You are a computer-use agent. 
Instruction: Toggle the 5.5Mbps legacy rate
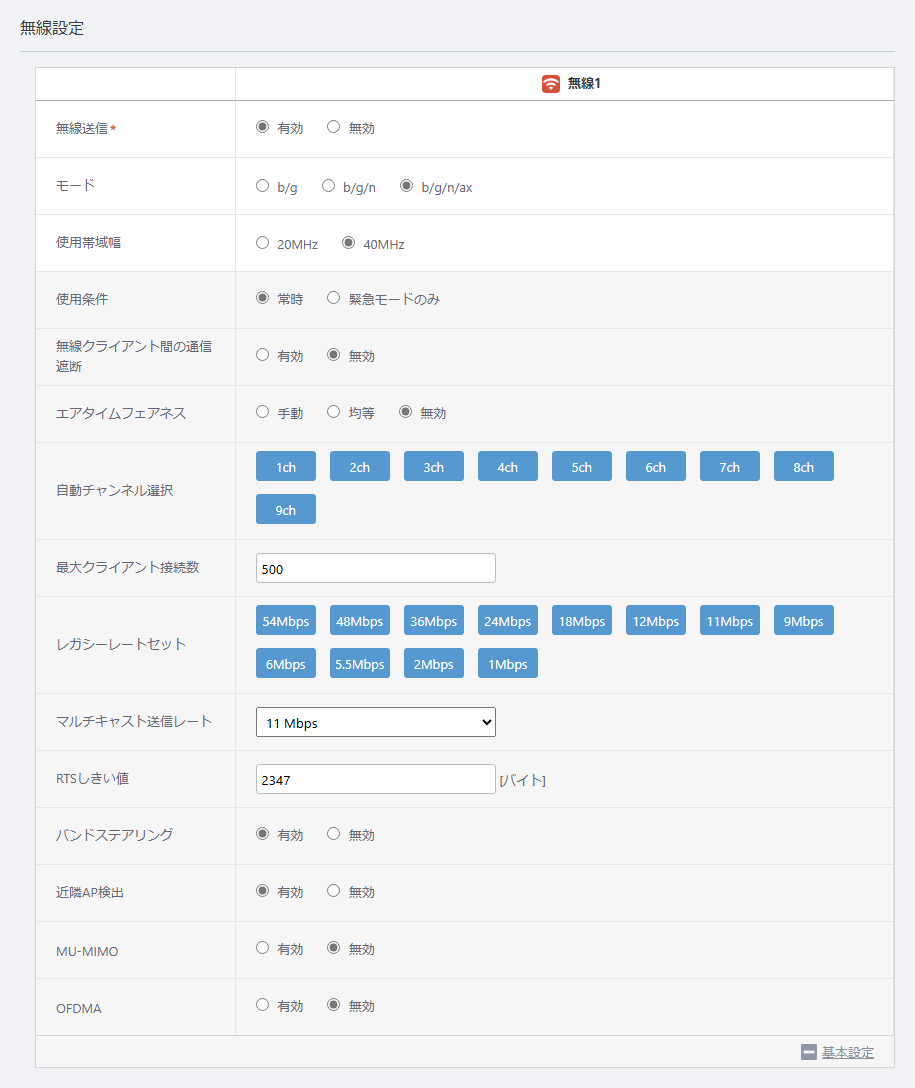coord(359,663)
